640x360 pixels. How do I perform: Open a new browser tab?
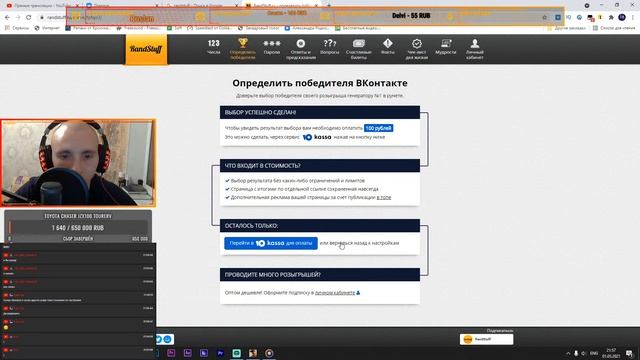pyautogui.click(x=329, y=6)
